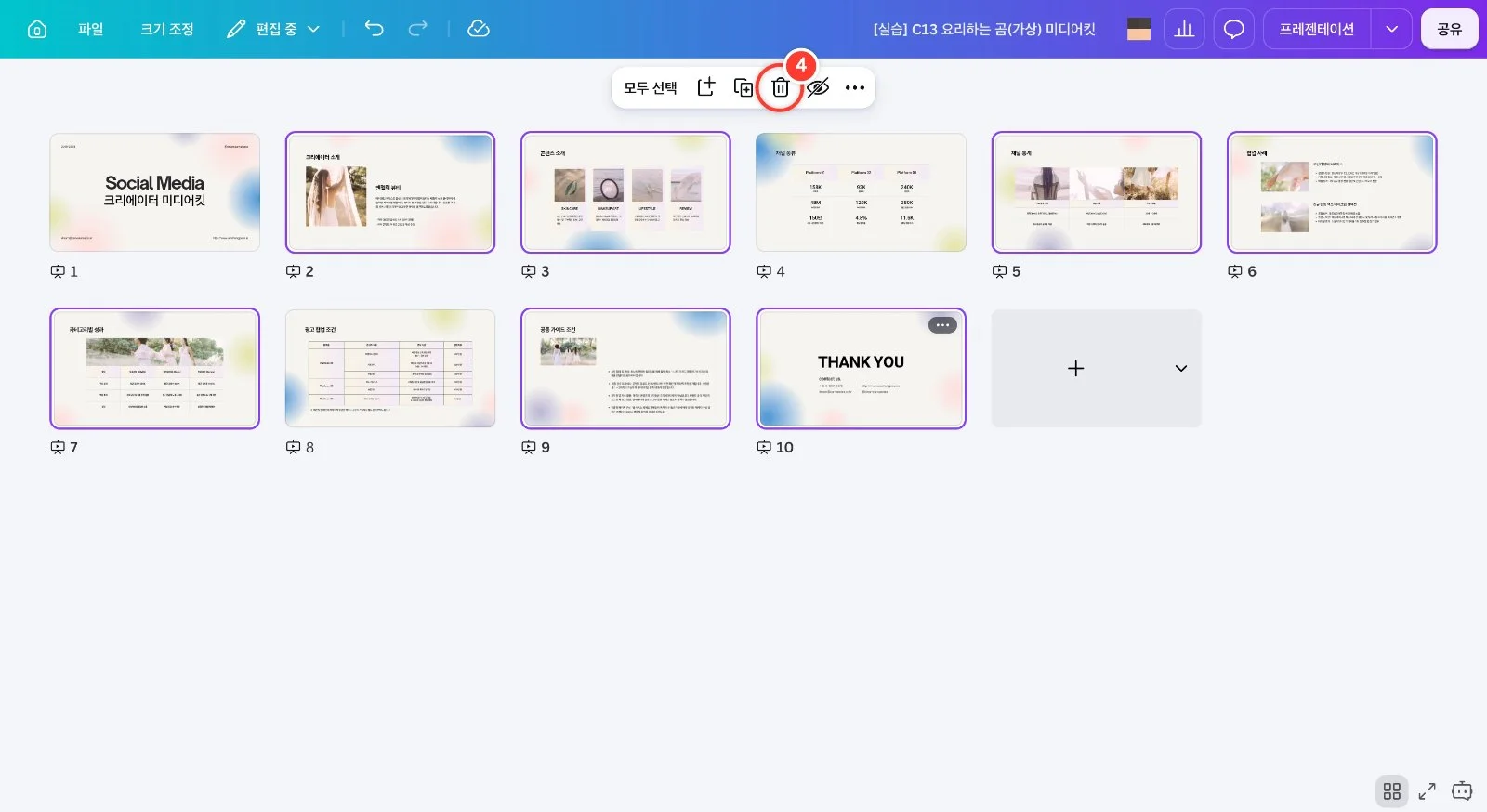Open the user avatar swatch

[1138, 29]
